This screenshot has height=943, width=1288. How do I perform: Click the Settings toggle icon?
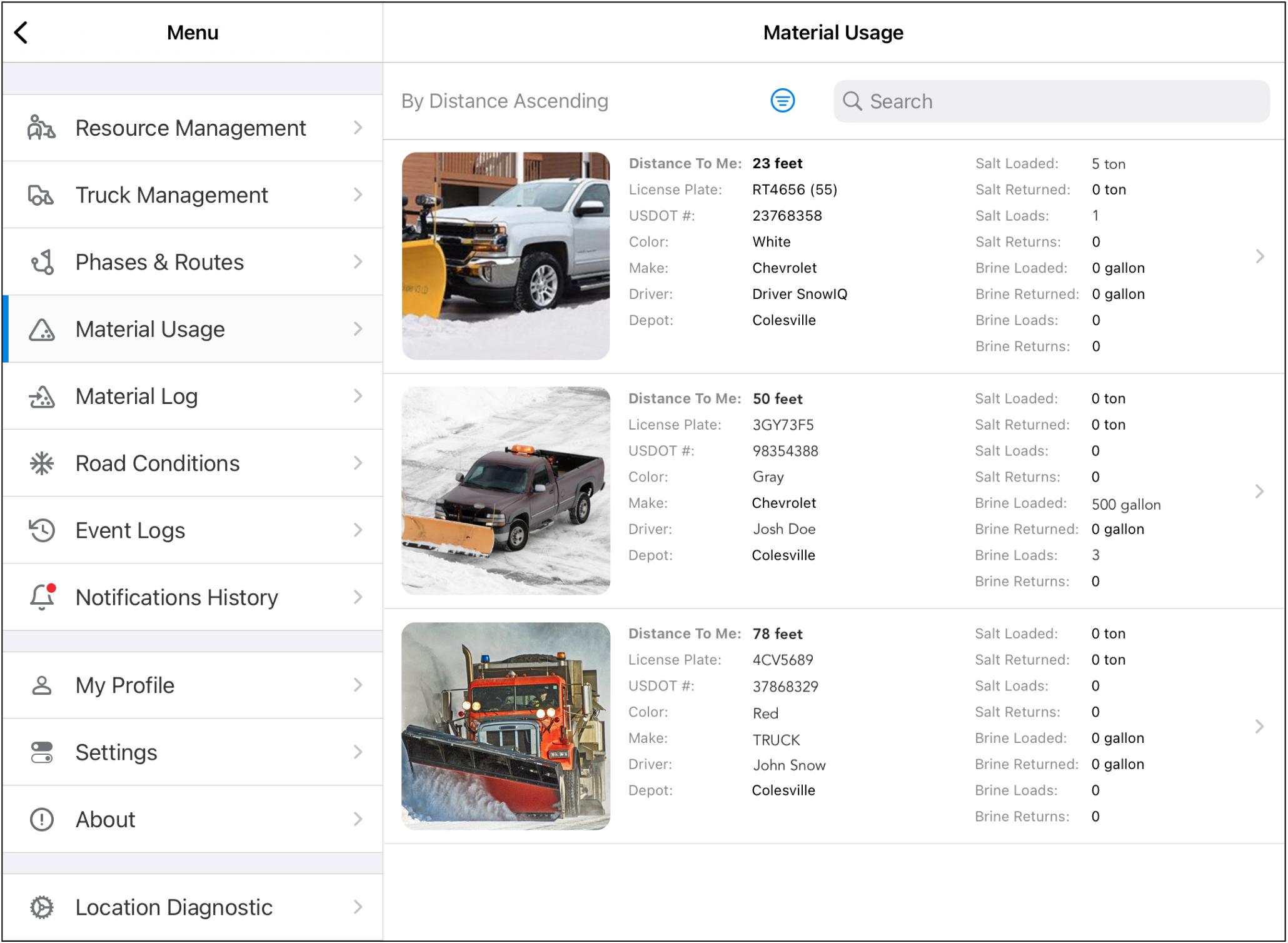41,752
